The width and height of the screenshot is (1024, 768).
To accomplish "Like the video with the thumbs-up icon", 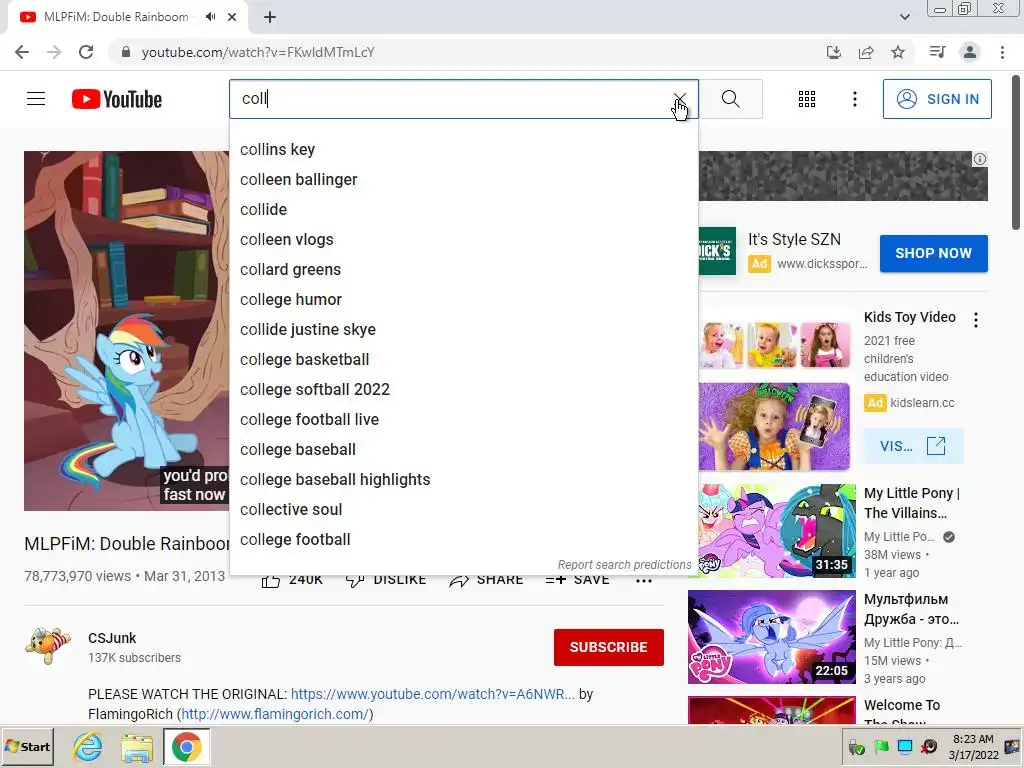I will click(271, 580).
